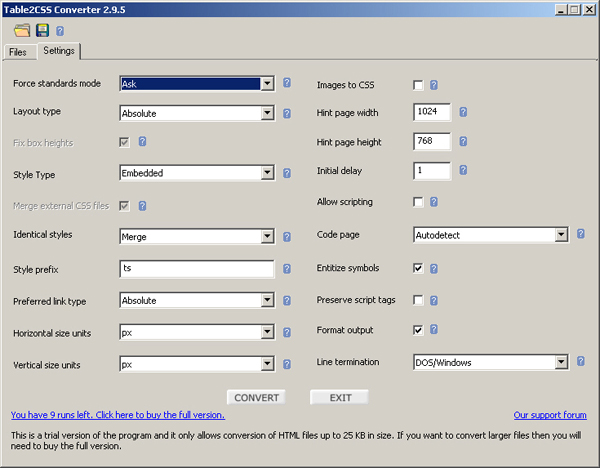The width and height of the screenshot is (600, 468).
Task: Click the Hint page width field
Action: 432,112
